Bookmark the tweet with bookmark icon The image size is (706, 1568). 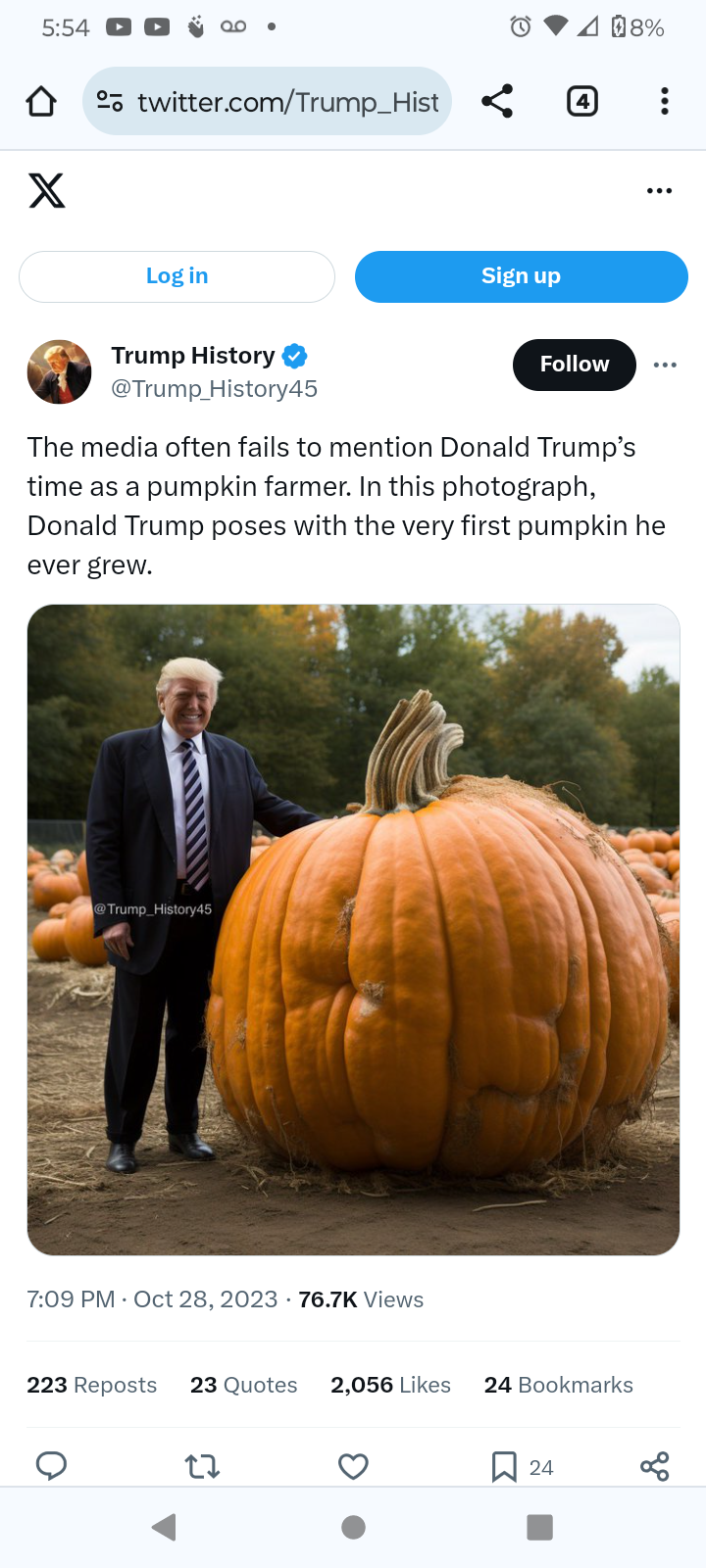coord(504,1466)
